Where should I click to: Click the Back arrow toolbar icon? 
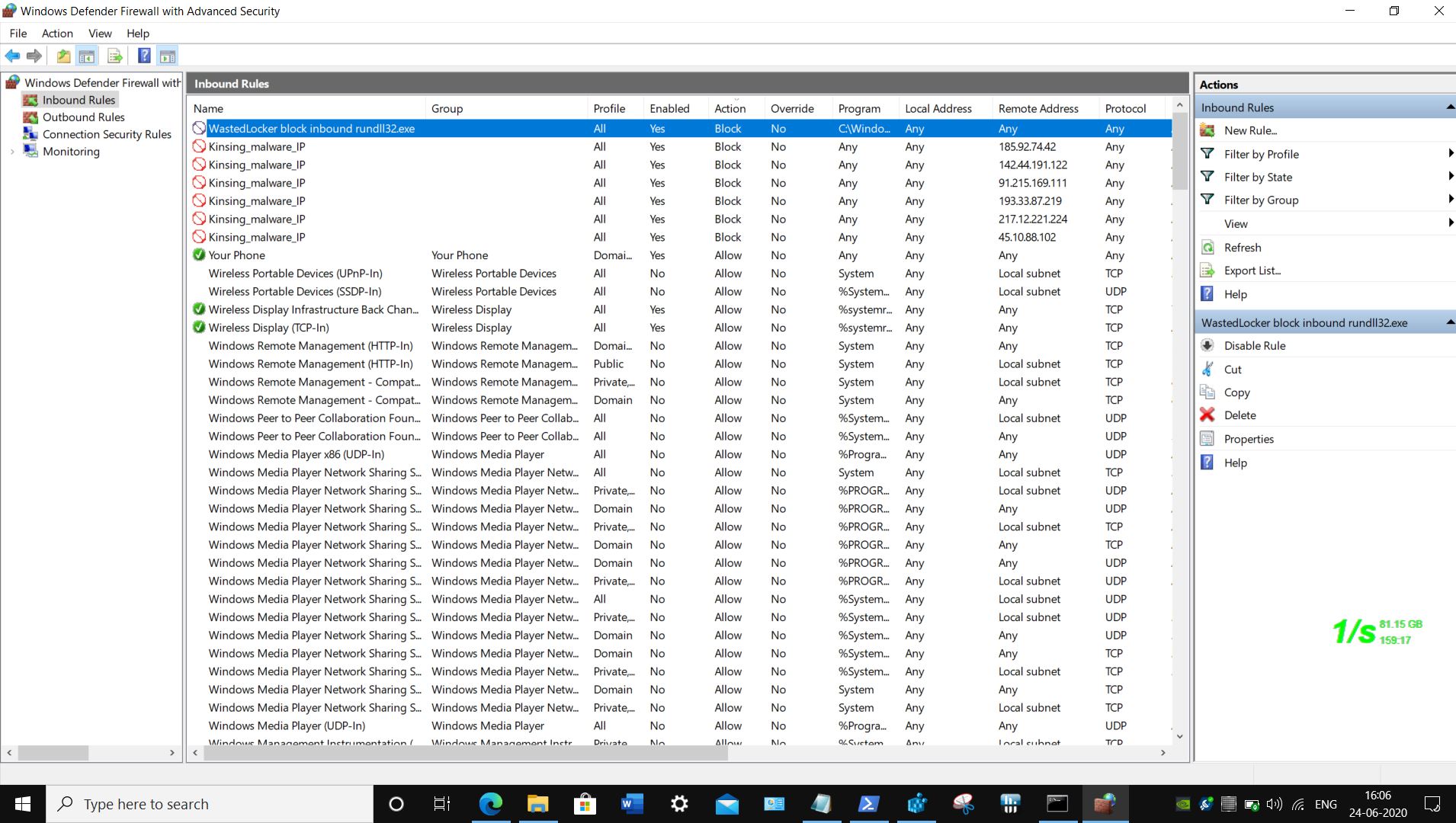point(12,56)
